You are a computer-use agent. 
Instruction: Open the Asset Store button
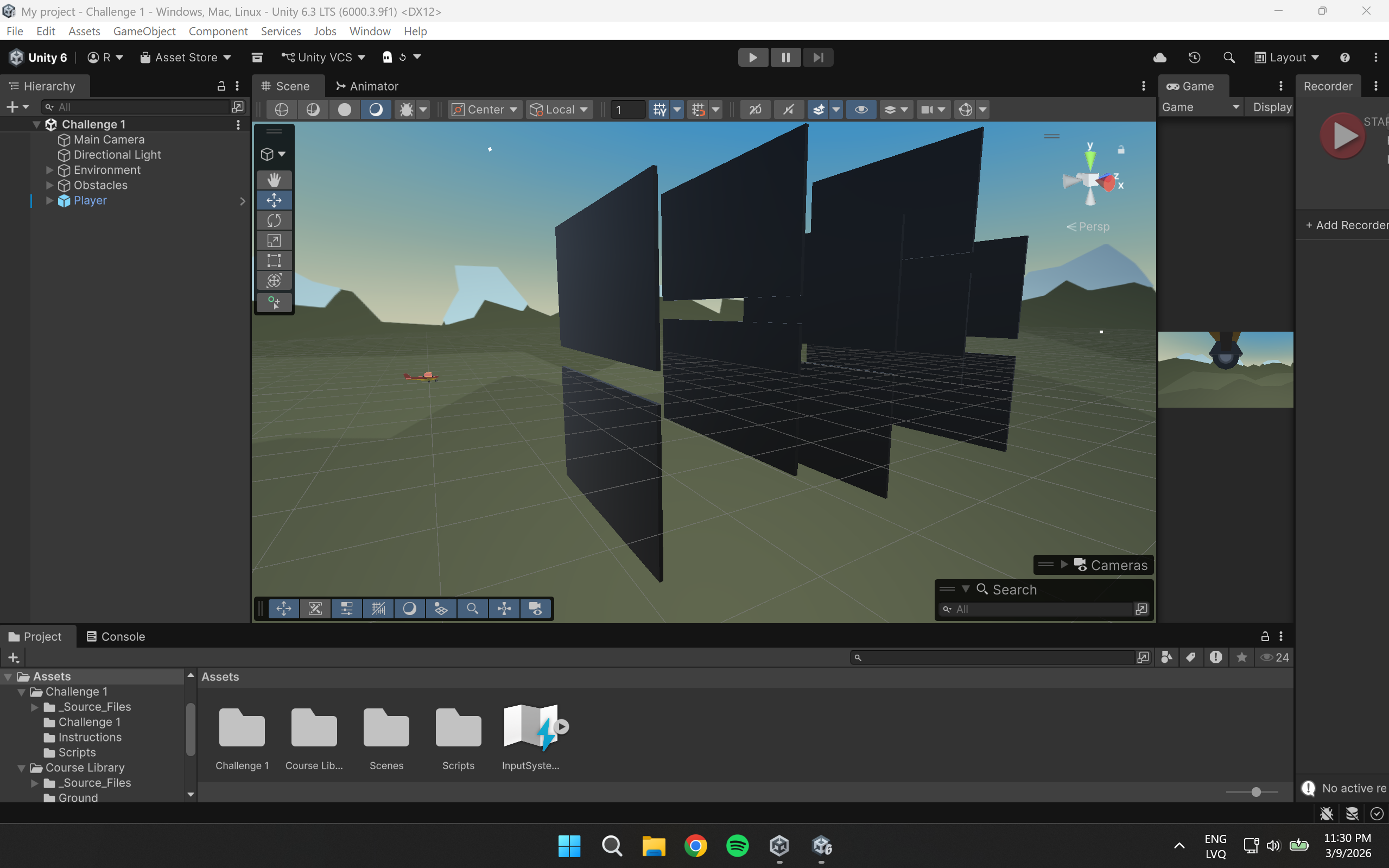[186, 58]
